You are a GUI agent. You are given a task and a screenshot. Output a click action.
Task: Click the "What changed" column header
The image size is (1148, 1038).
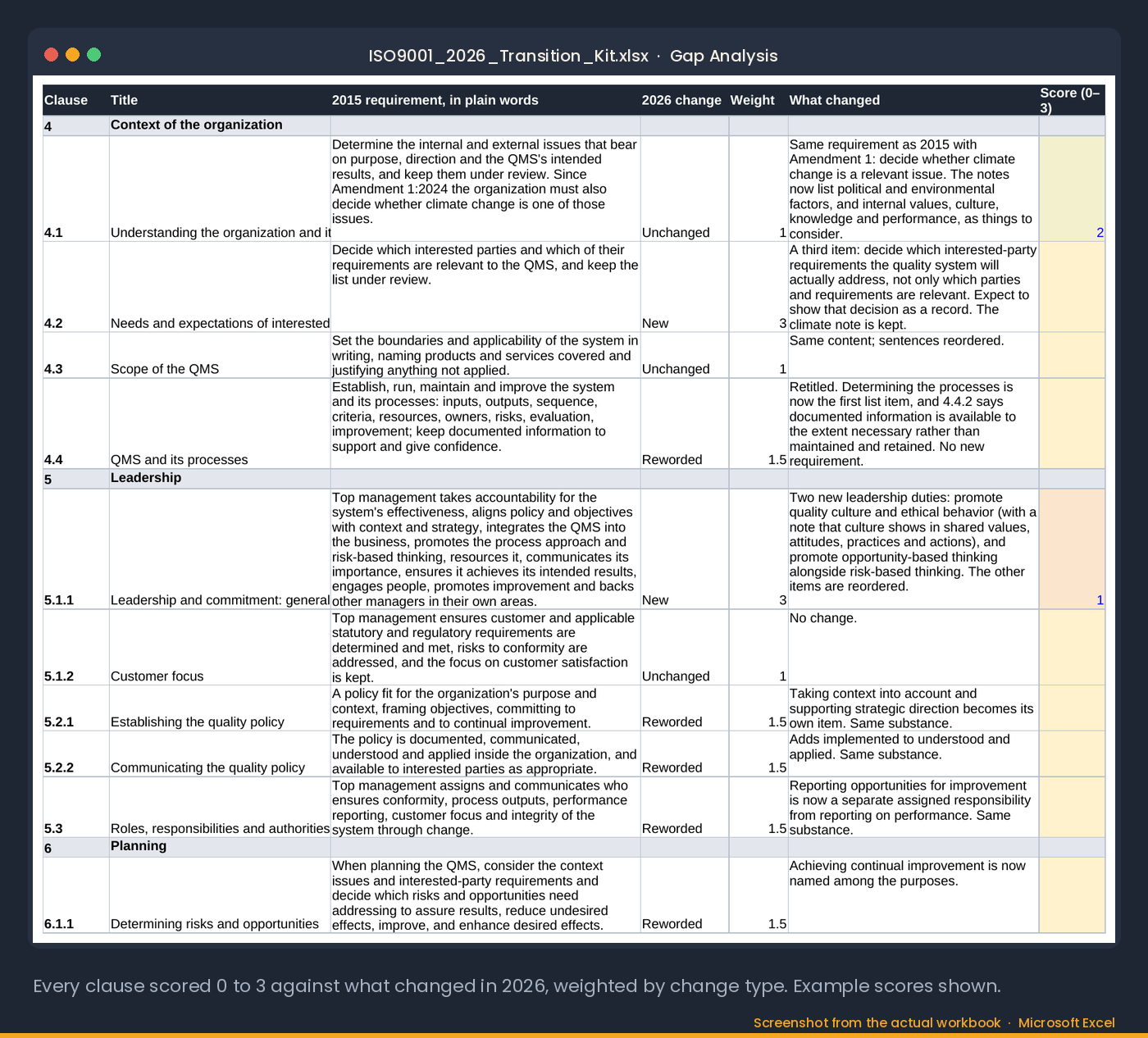click(913, 100)
